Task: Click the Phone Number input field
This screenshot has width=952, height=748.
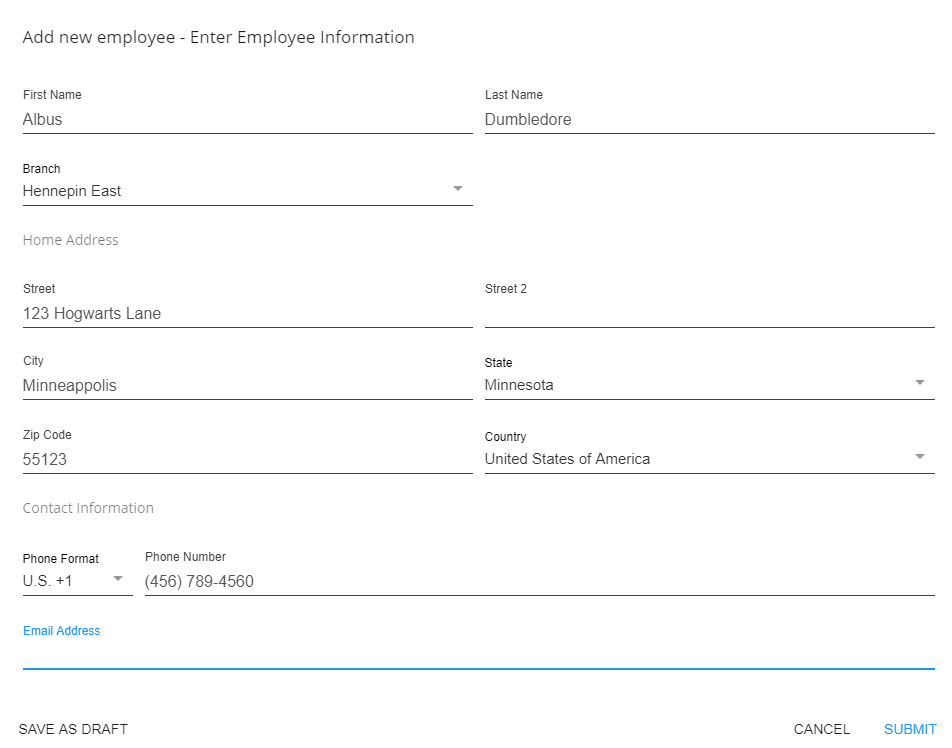Action: point(539,582)
